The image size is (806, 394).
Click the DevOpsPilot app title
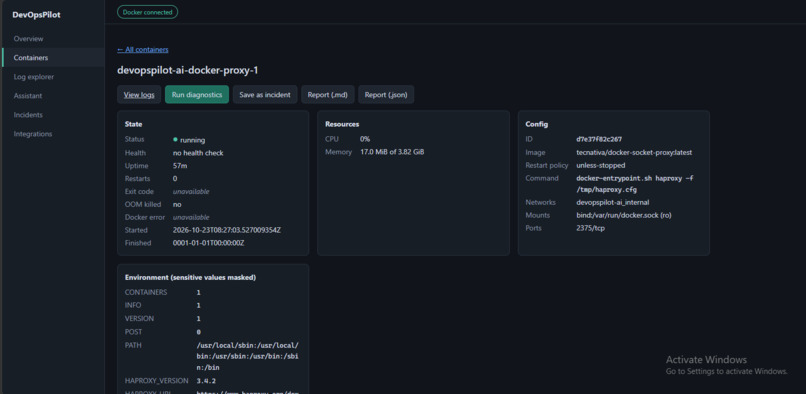pos(36,15)
